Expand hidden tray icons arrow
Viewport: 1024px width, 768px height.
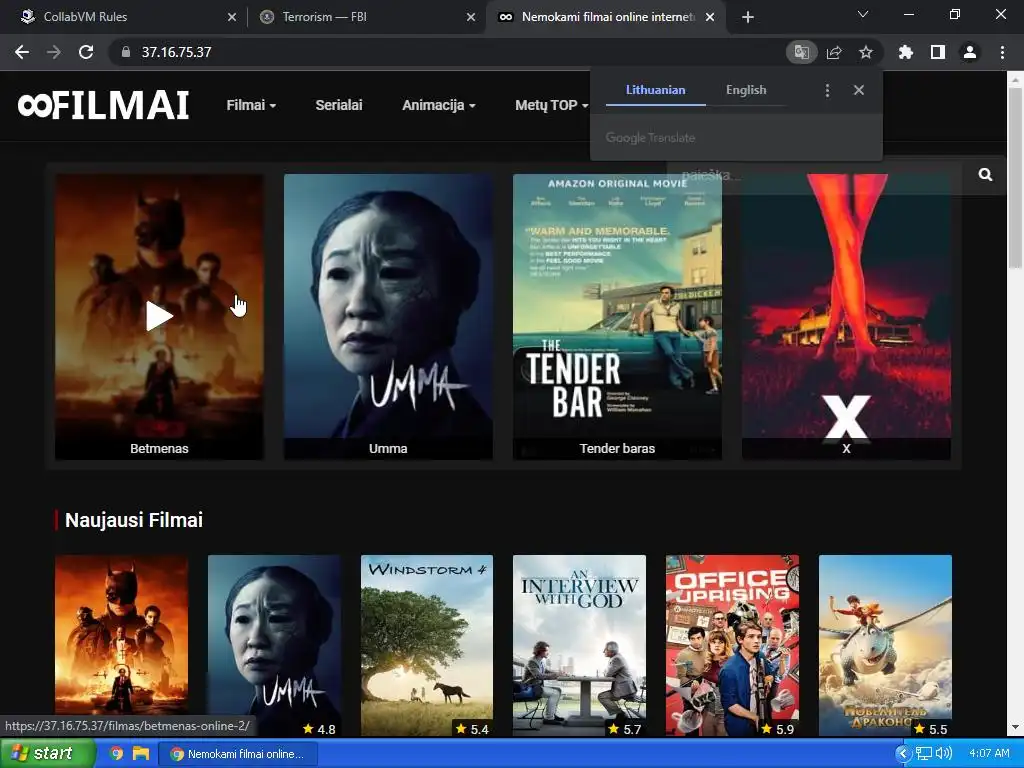tap(903, 754)
